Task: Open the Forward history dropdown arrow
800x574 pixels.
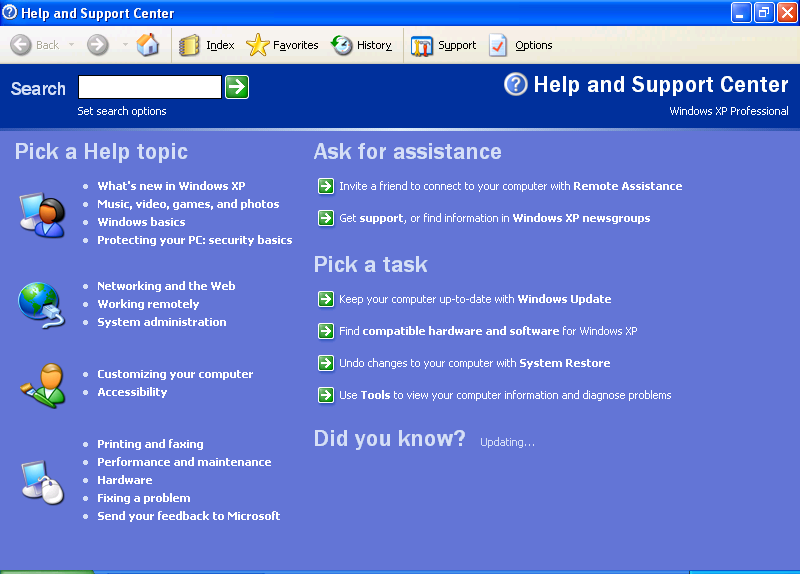Action: (x=125, y=45)
